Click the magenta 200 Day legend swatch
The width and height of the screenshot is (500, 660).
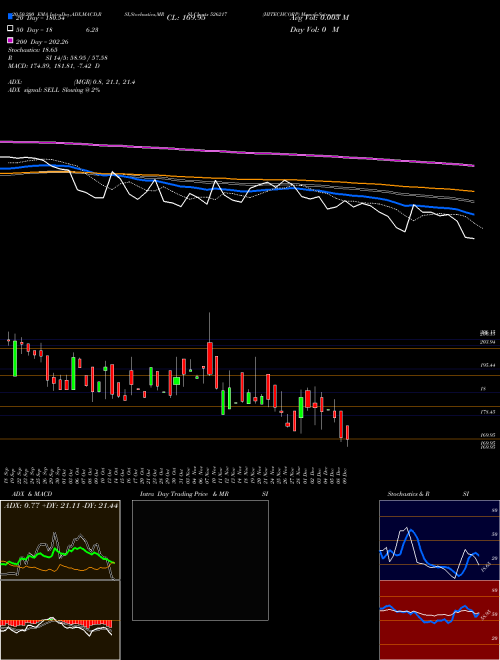point(10,40)
